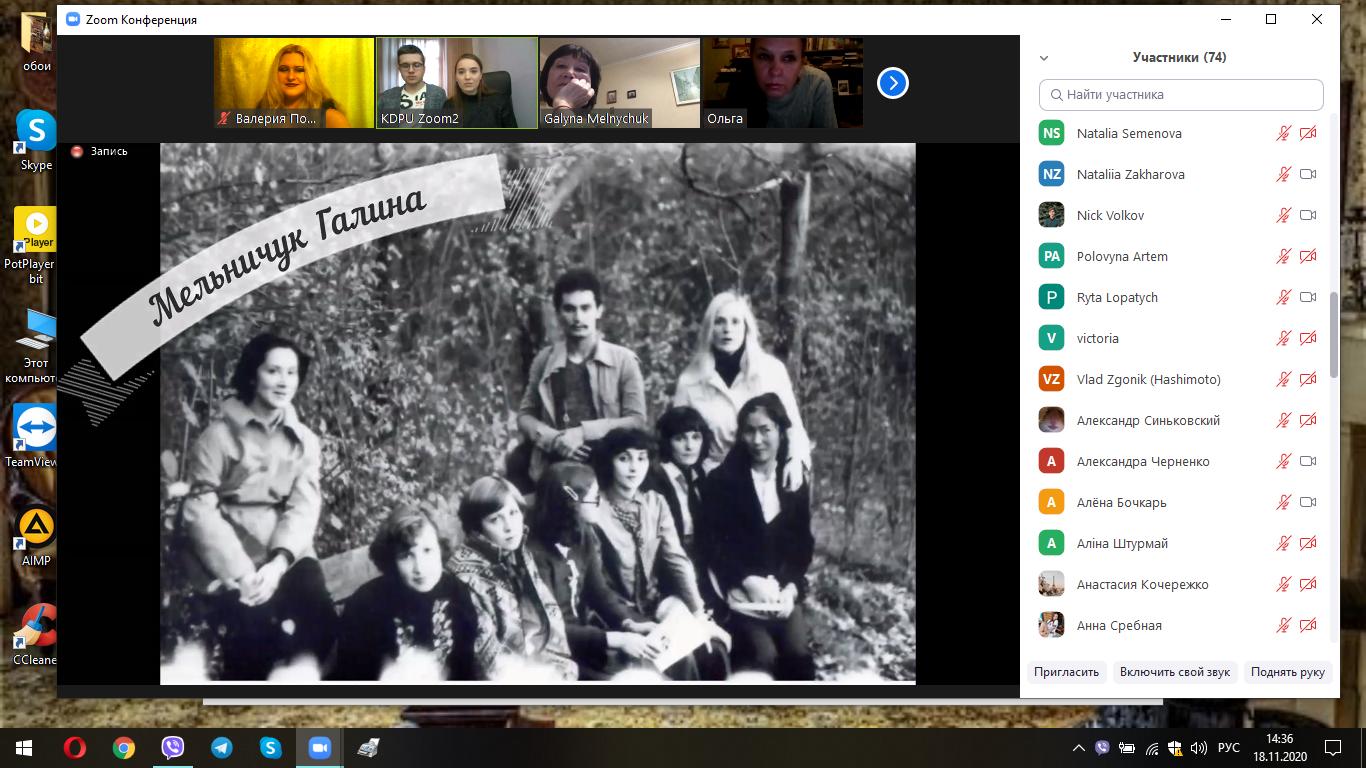Click the red recording indicator icon
This screenshot has width=1366, height=768.
click(77, 151)
